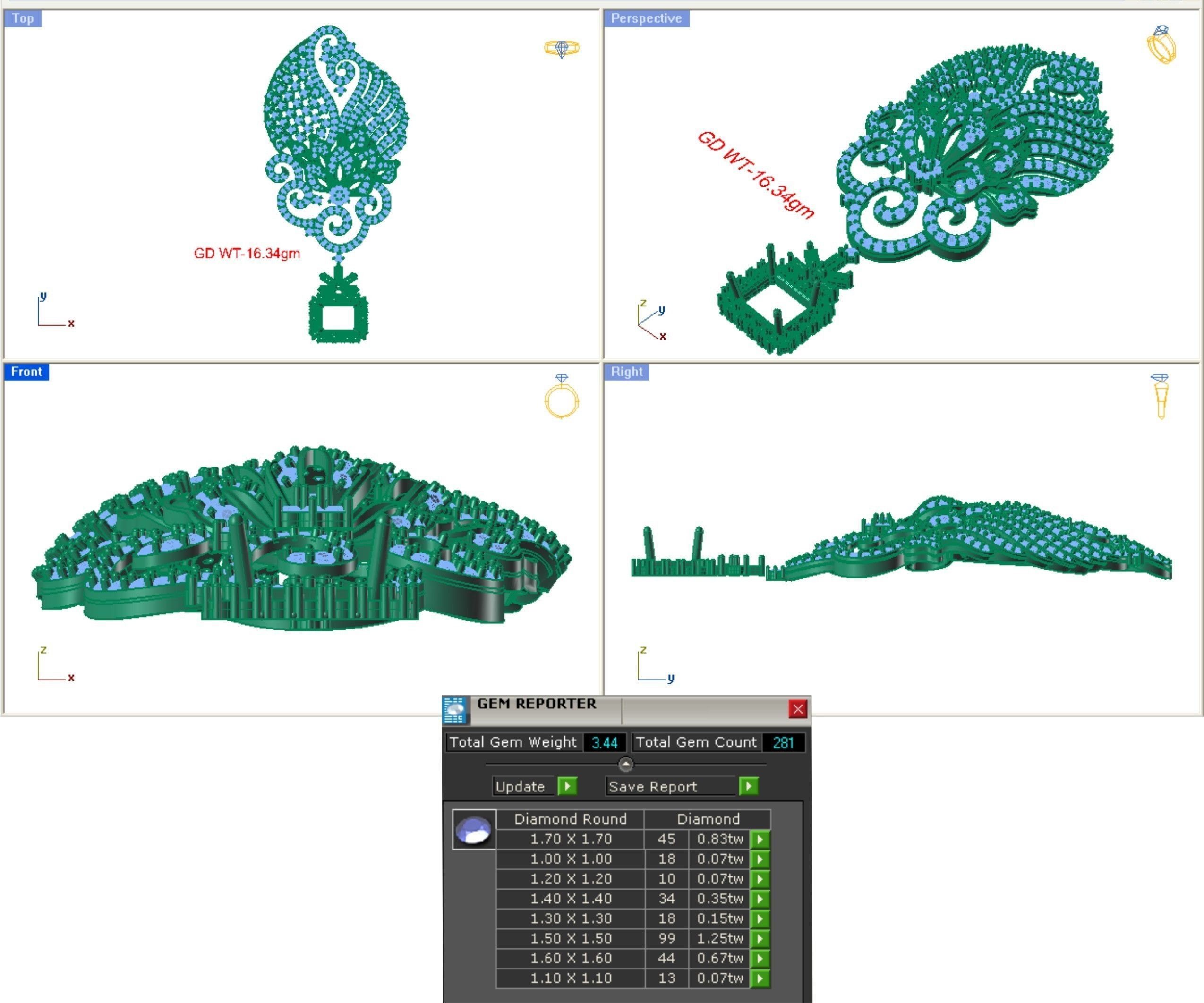
Task: Close the Gem Reporter panel
Action: click(x=797, y=709)
